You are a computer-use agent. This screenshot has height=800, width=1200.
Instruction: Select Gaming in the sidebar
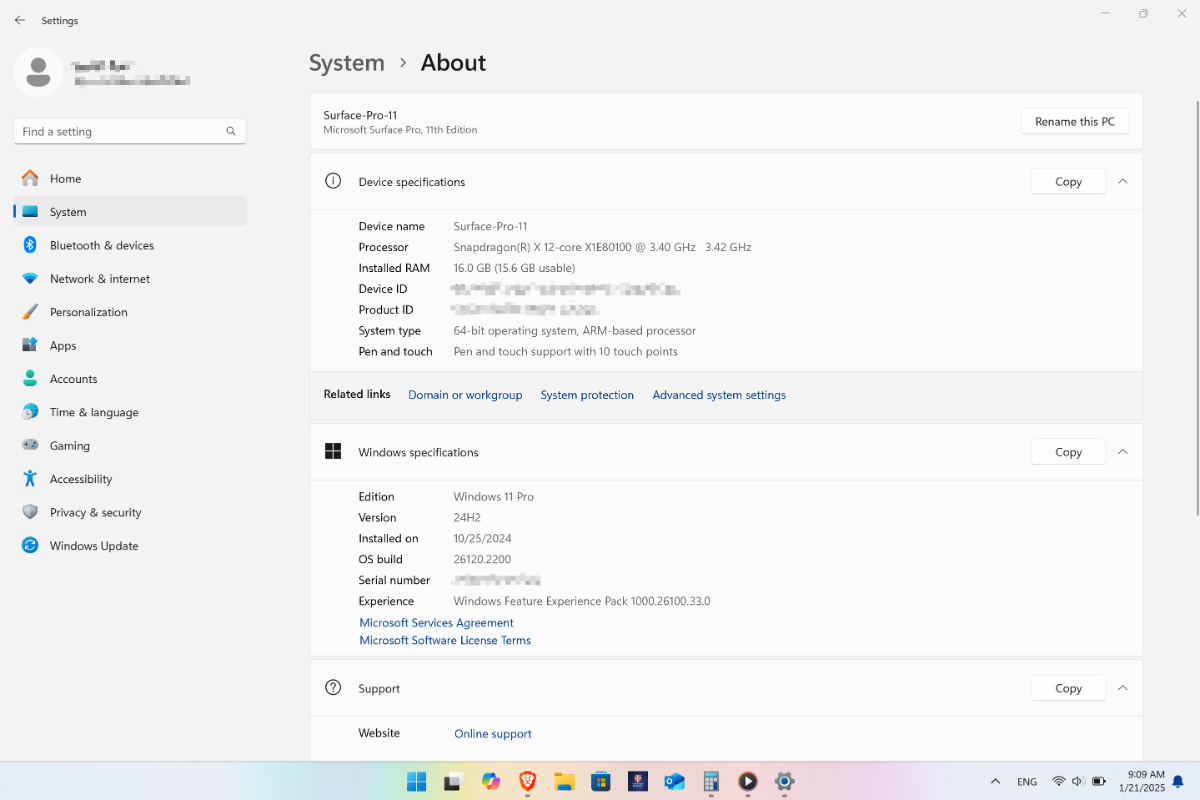click(x=69, y=446)
